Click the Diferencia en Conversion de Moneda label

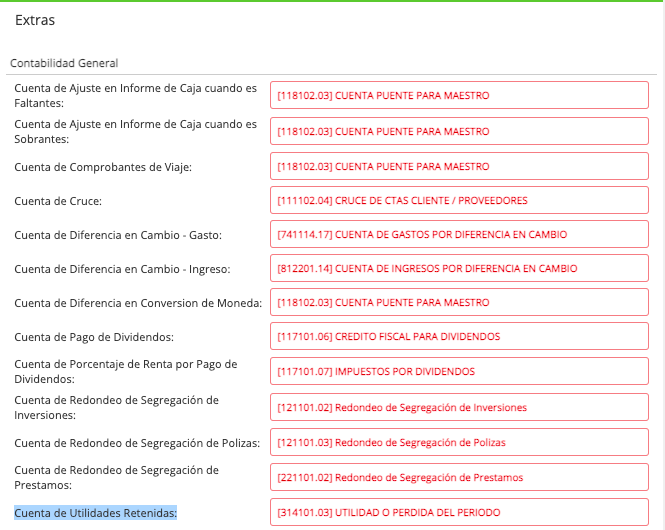coord(138,303)
